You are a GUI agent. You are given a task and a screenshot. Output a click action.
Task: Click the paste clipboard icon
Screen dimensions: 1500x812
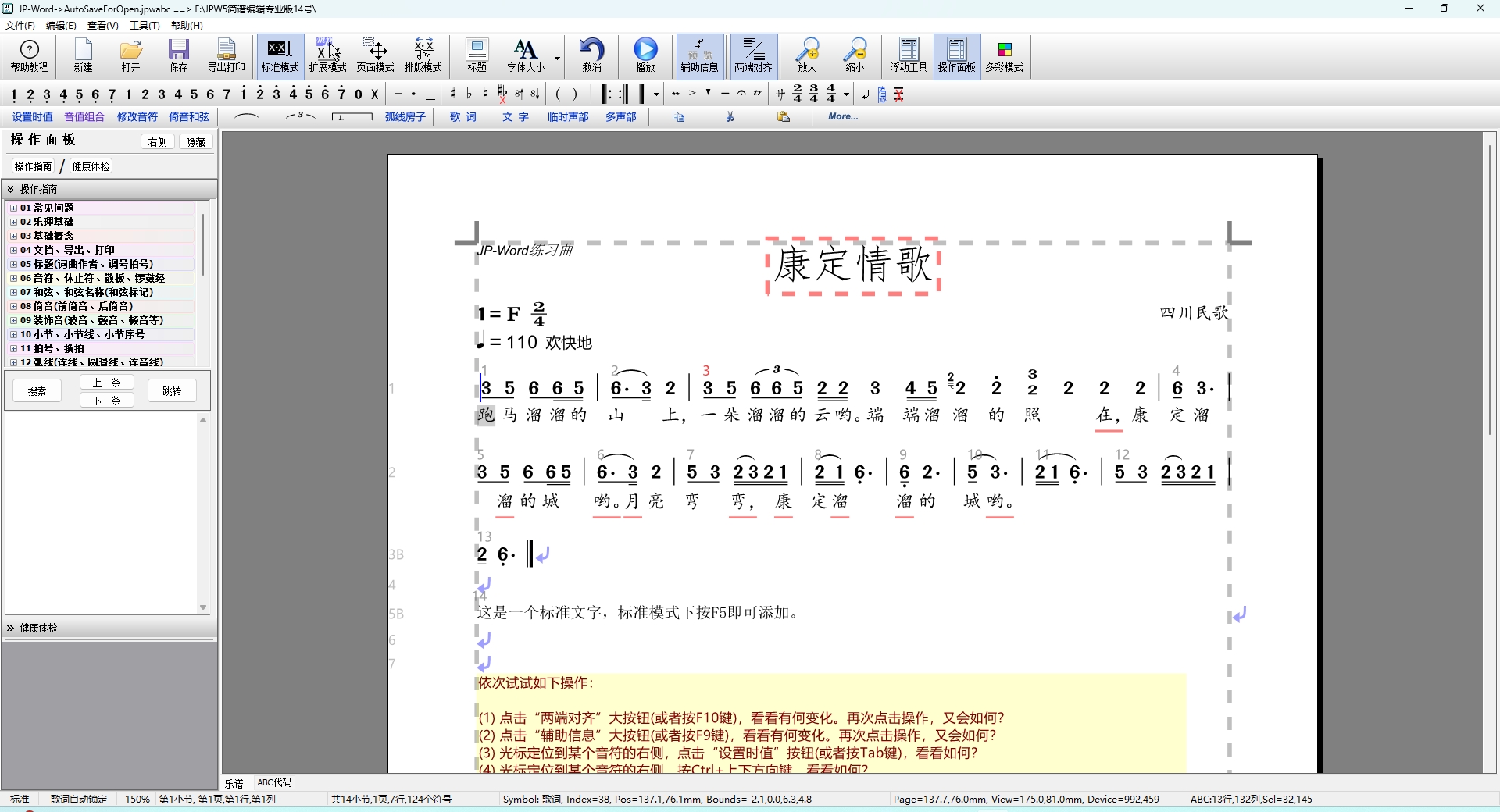tap(784, 117)
